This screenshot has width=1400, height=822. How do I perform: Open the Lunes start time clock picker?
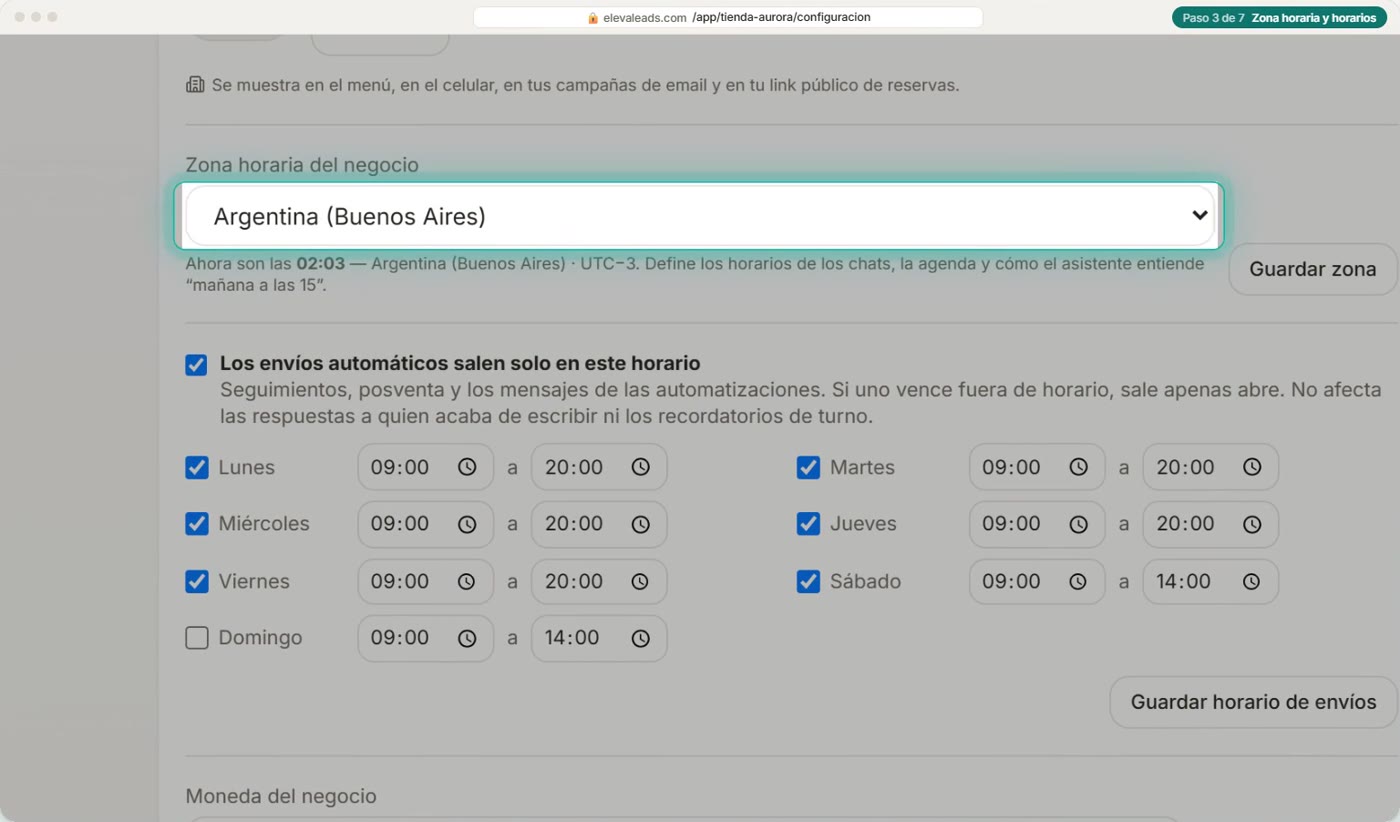click(x=467, y=467)
